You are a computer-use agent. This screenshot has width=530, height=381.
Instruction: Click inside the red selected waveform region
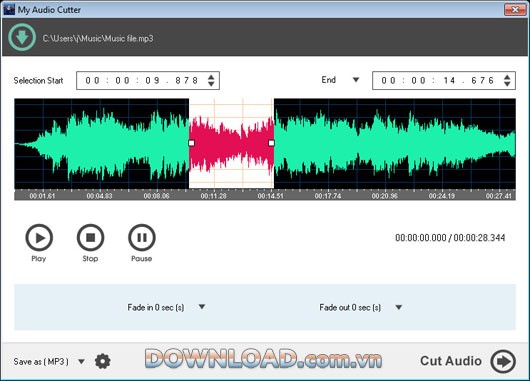click(232, 143)
